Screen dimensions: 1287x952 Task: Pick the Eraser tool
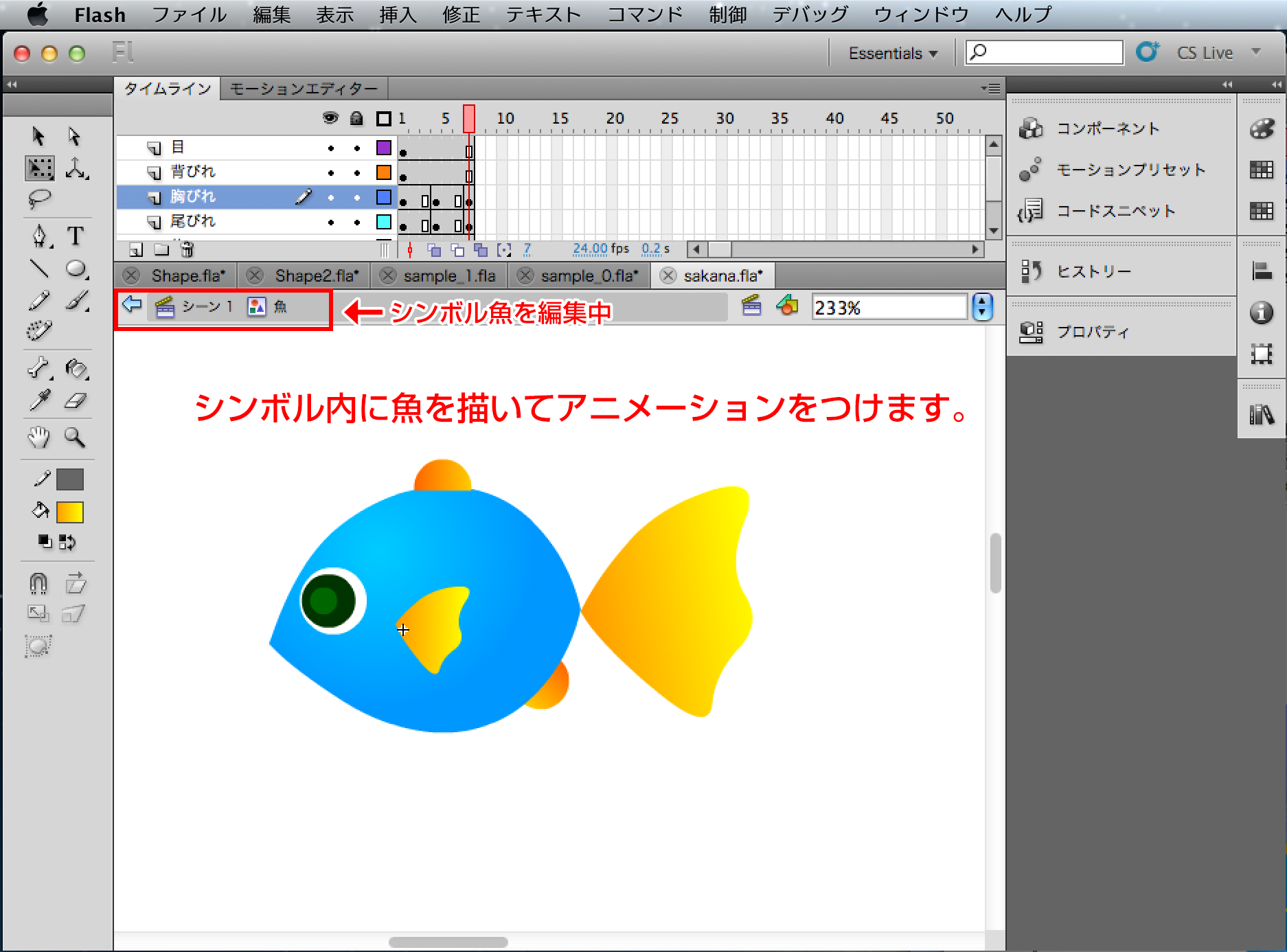76,400
